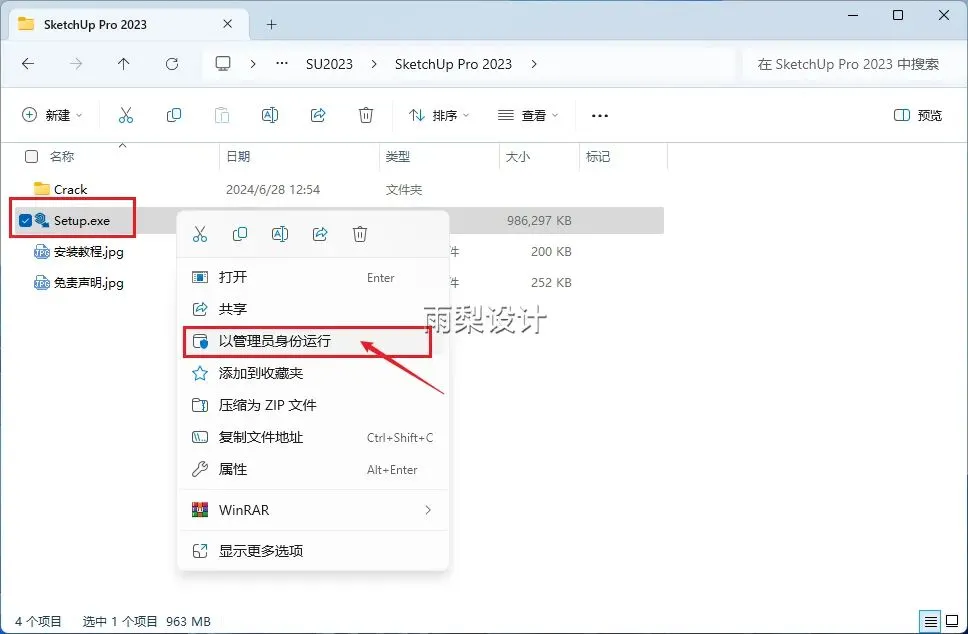Uncheck the Setup.exe selection checkbox

click(25, 220)
